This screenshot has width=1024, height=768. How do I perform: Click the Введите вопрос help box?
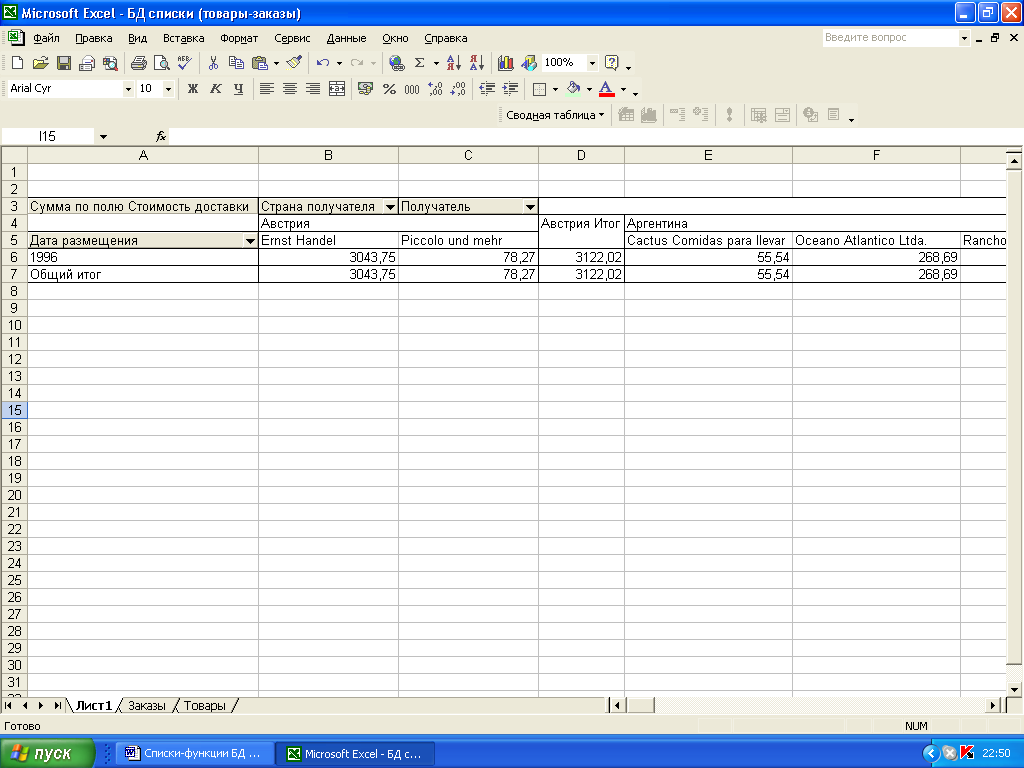(891, 38)
